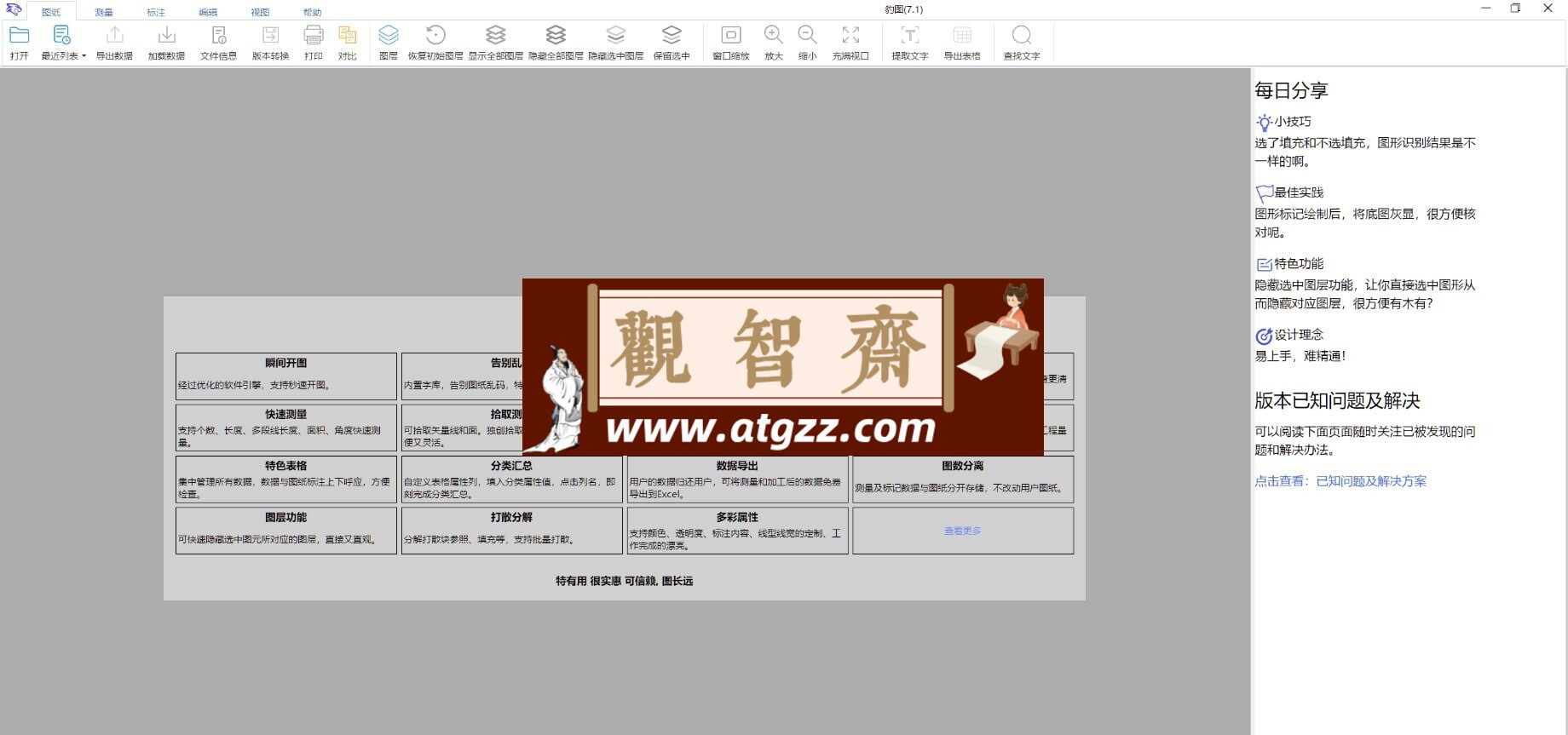Click the 特色功能 heading in the side panel
The width and height of the screenshot is (1568, 735).
1299,264
